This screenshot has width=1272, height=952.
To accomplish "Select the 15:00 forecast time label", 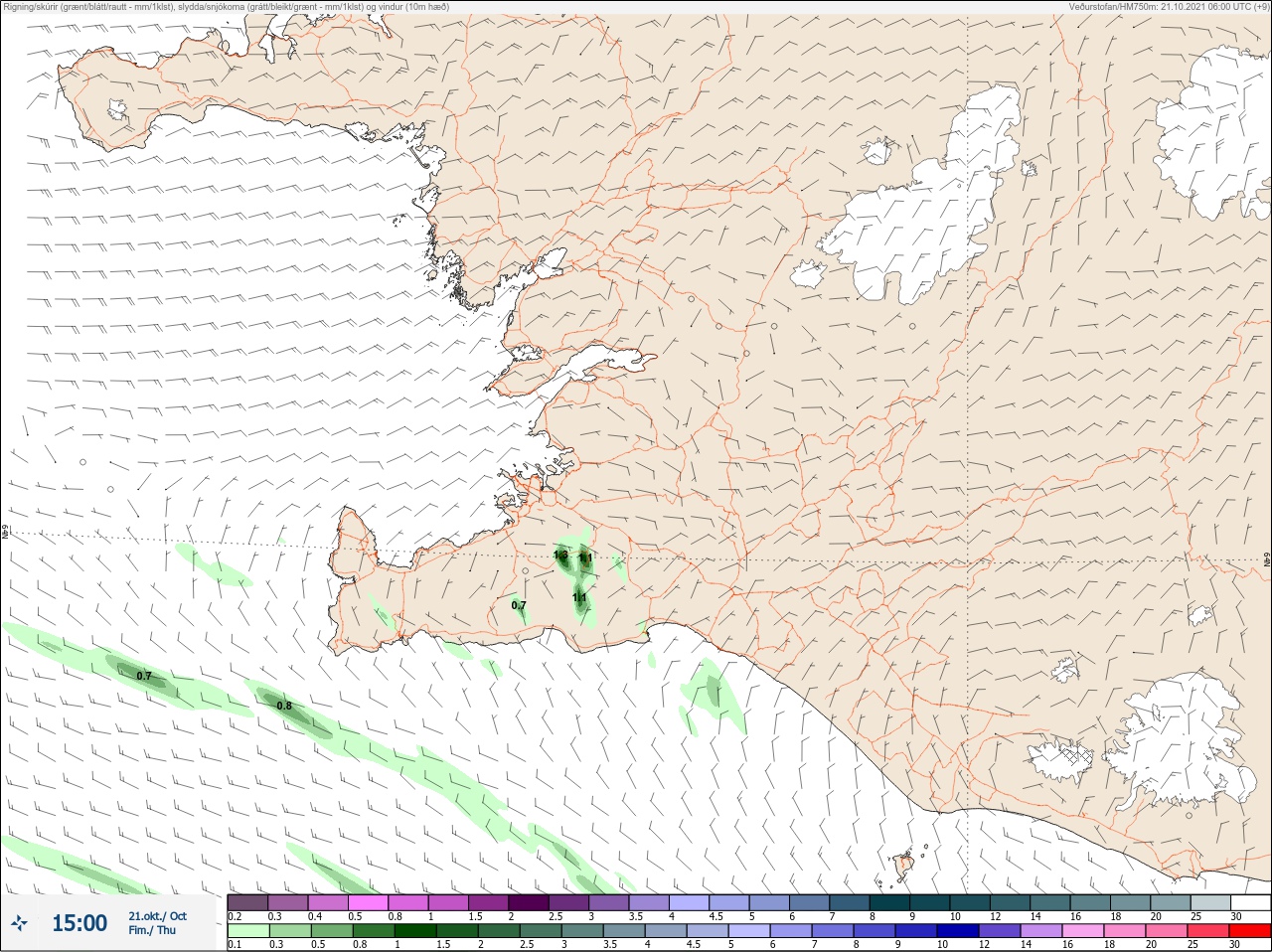I will pos(79,923).
